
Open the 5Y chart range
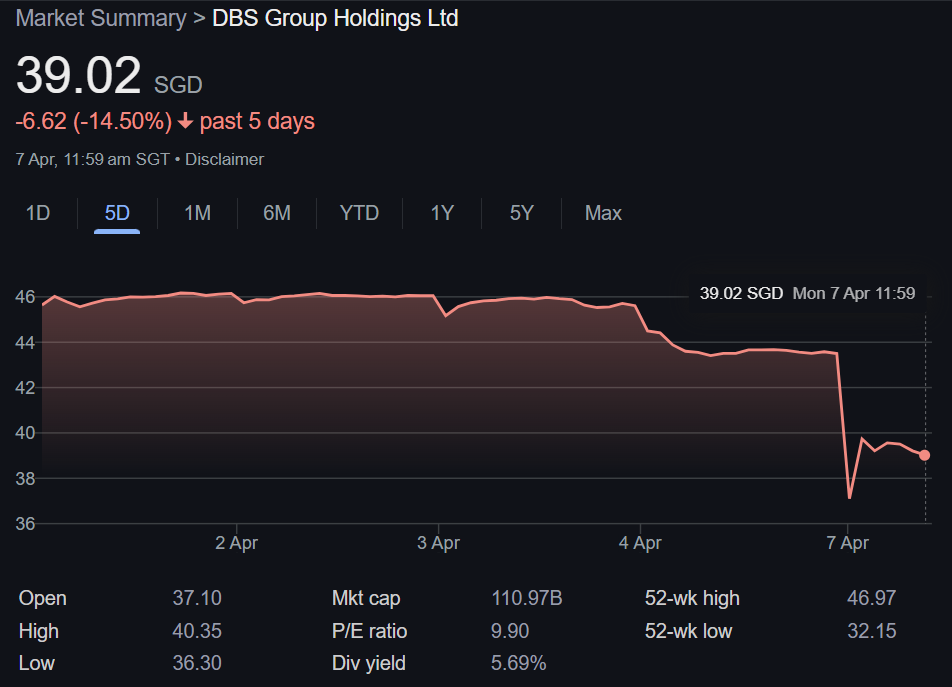tap(522, 213)
